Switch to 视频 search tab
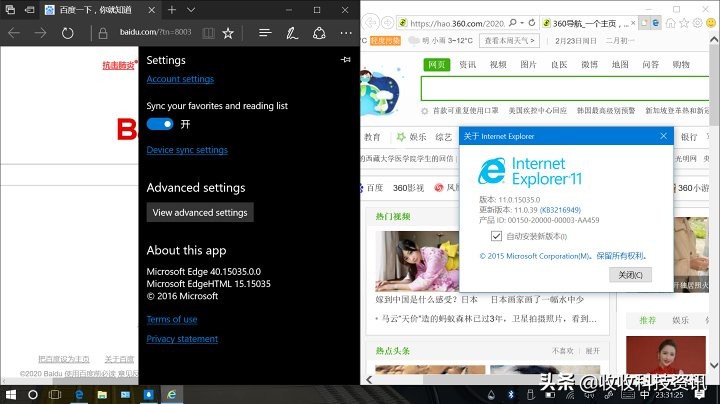This screenshot has height=404, width=720. (498, 65)
